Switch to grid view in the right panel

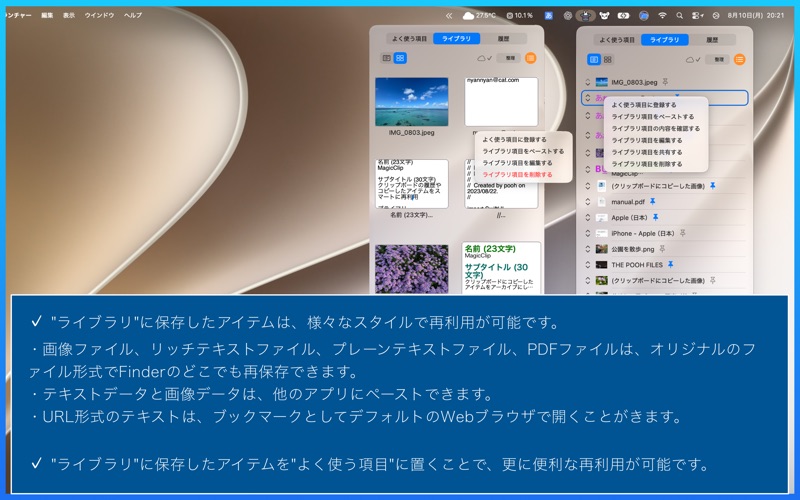[608, 60]
